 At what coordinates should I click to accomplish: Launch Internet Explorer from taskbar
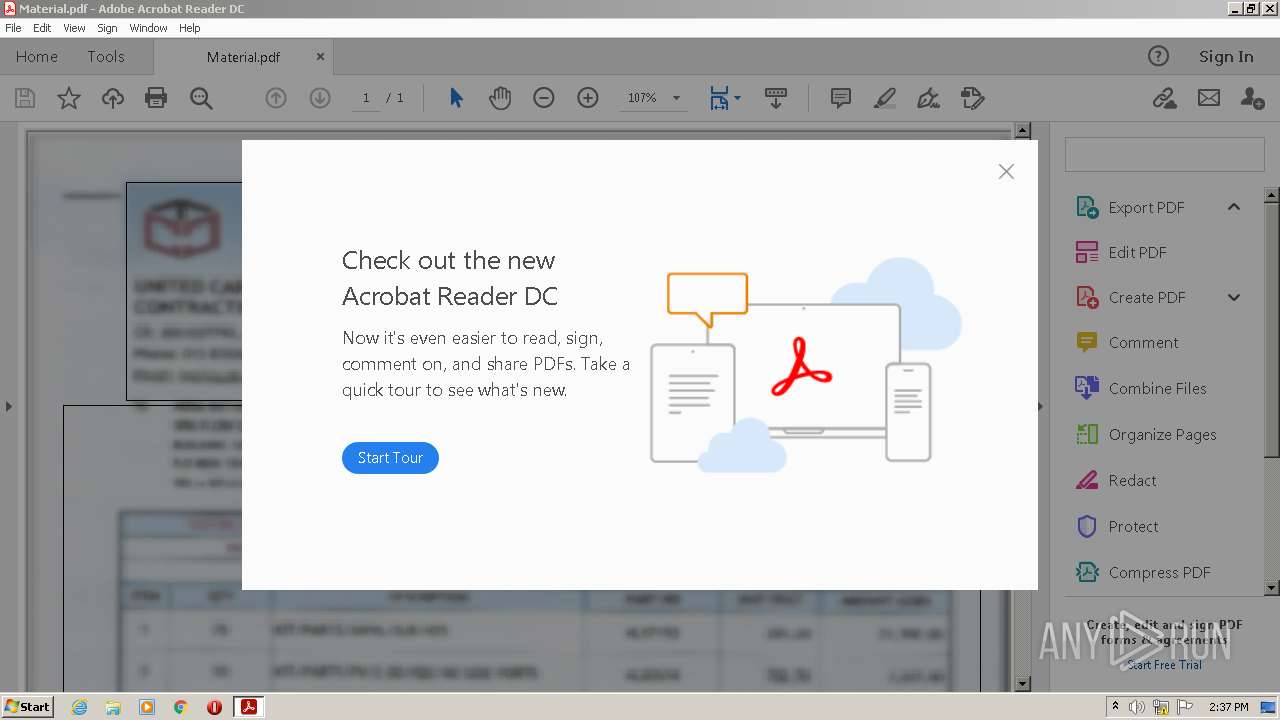coord(79,707)
